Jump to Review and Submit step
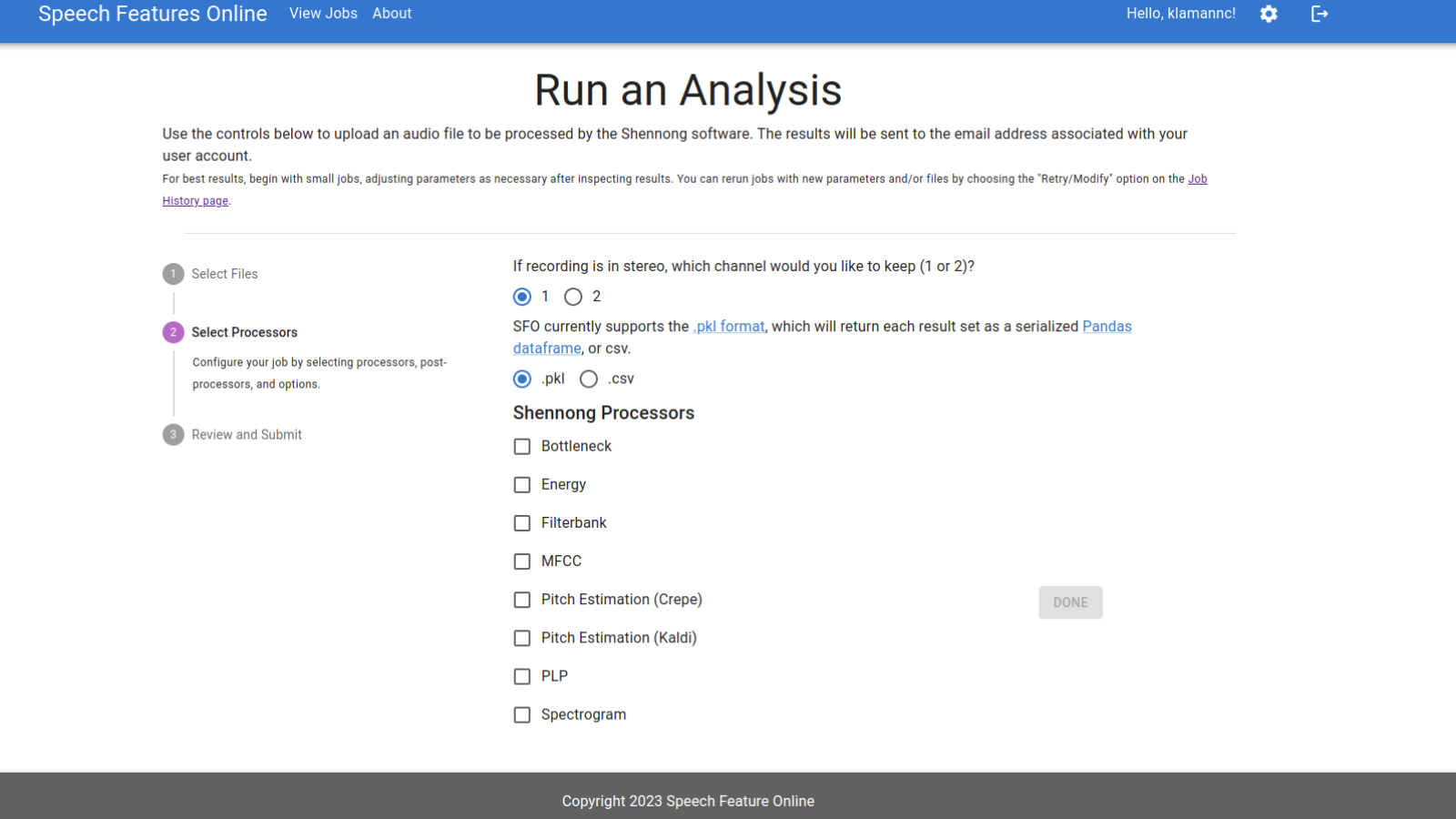This screenshot has width=1456, height=819. pyautogui.click(x=247, y=435)
